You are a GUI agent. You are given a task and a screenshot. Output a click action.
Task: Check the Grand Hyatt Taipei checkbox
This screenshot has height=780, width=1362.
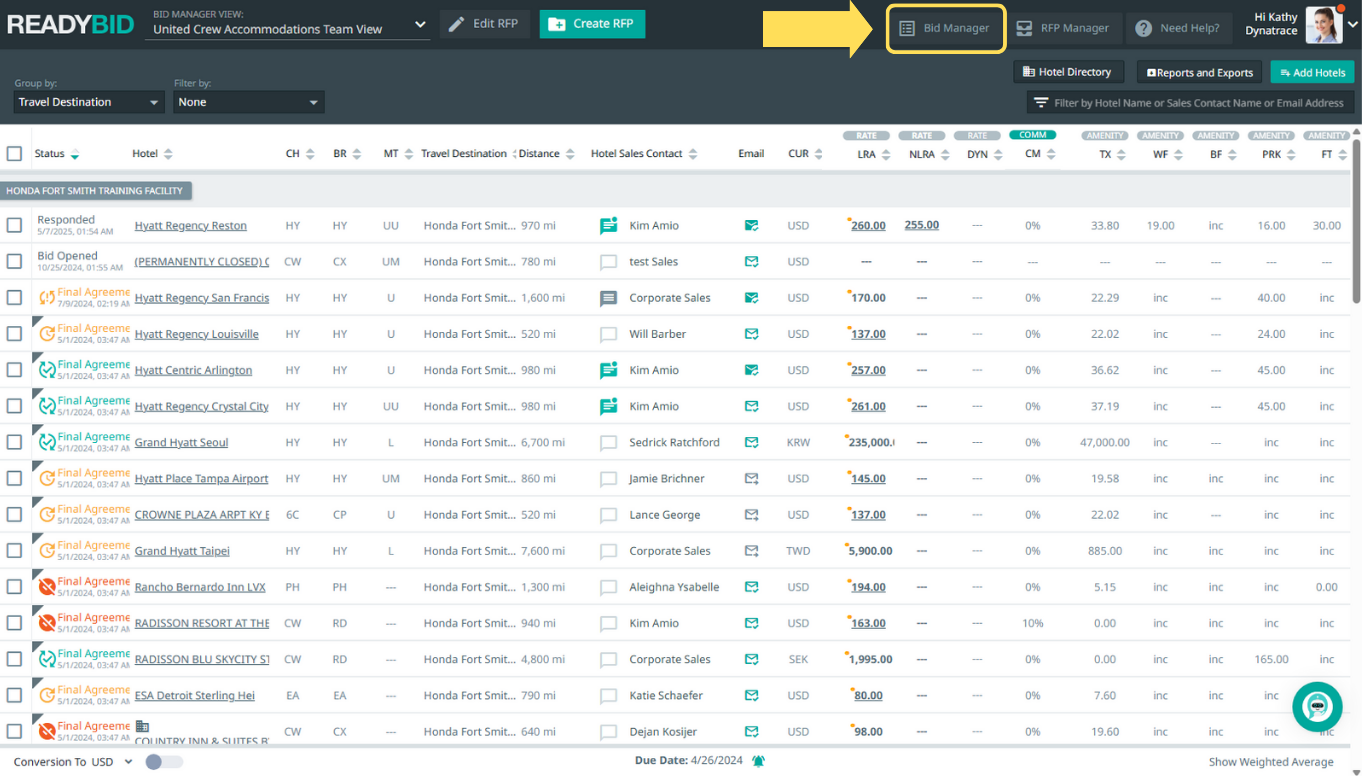click(14, 551)
